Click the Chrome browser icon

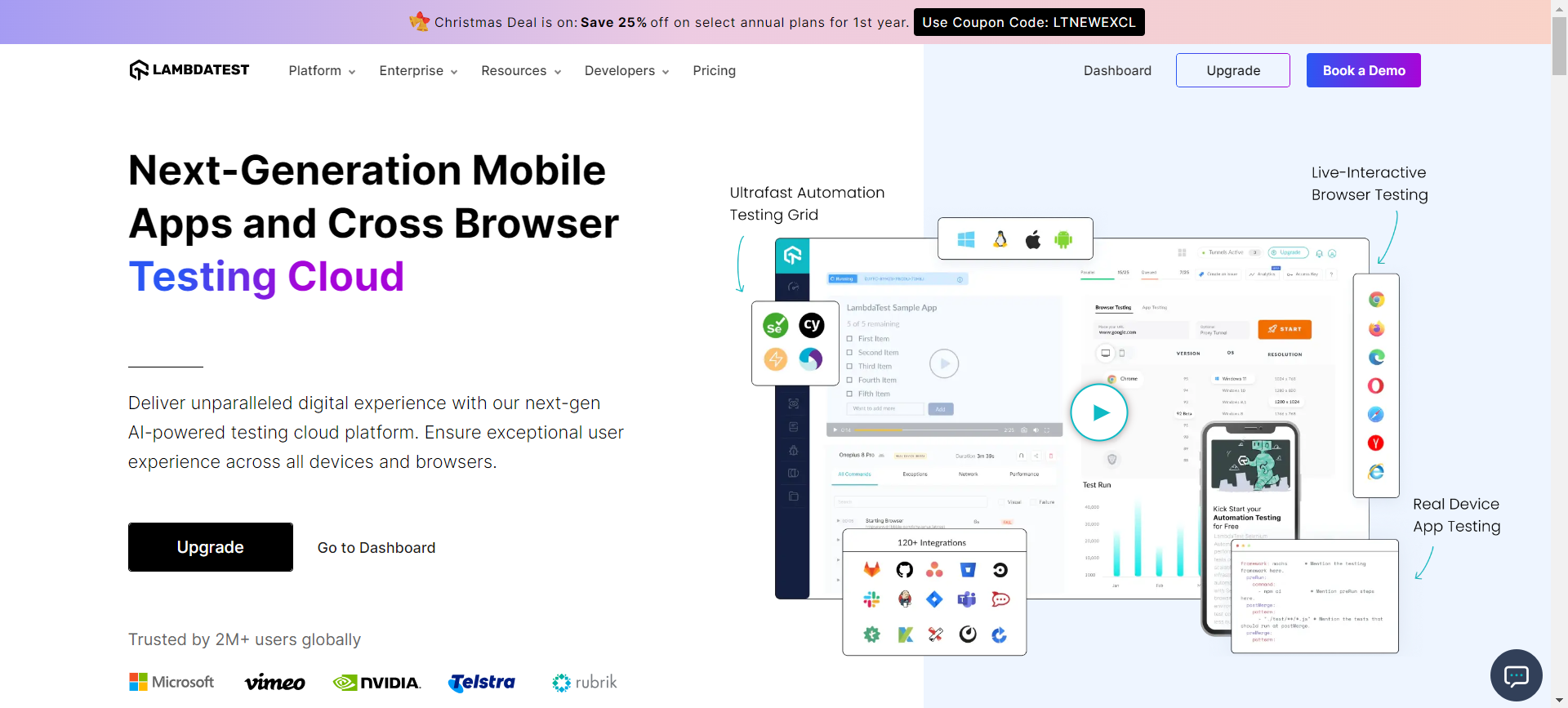tap(1376, 300)
